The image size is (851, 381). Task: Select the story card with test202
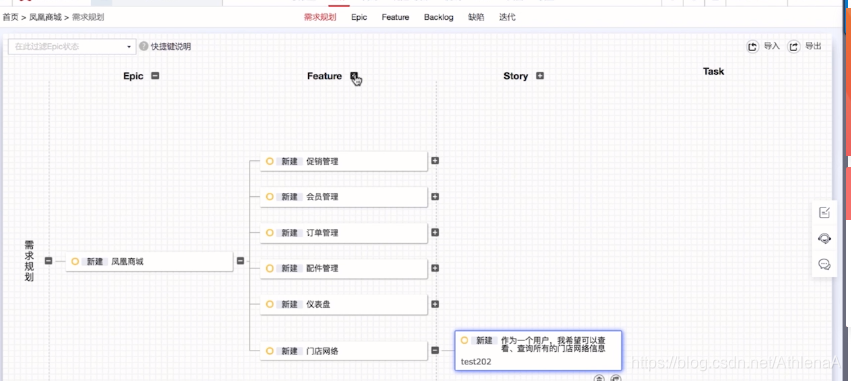(538, 351)
